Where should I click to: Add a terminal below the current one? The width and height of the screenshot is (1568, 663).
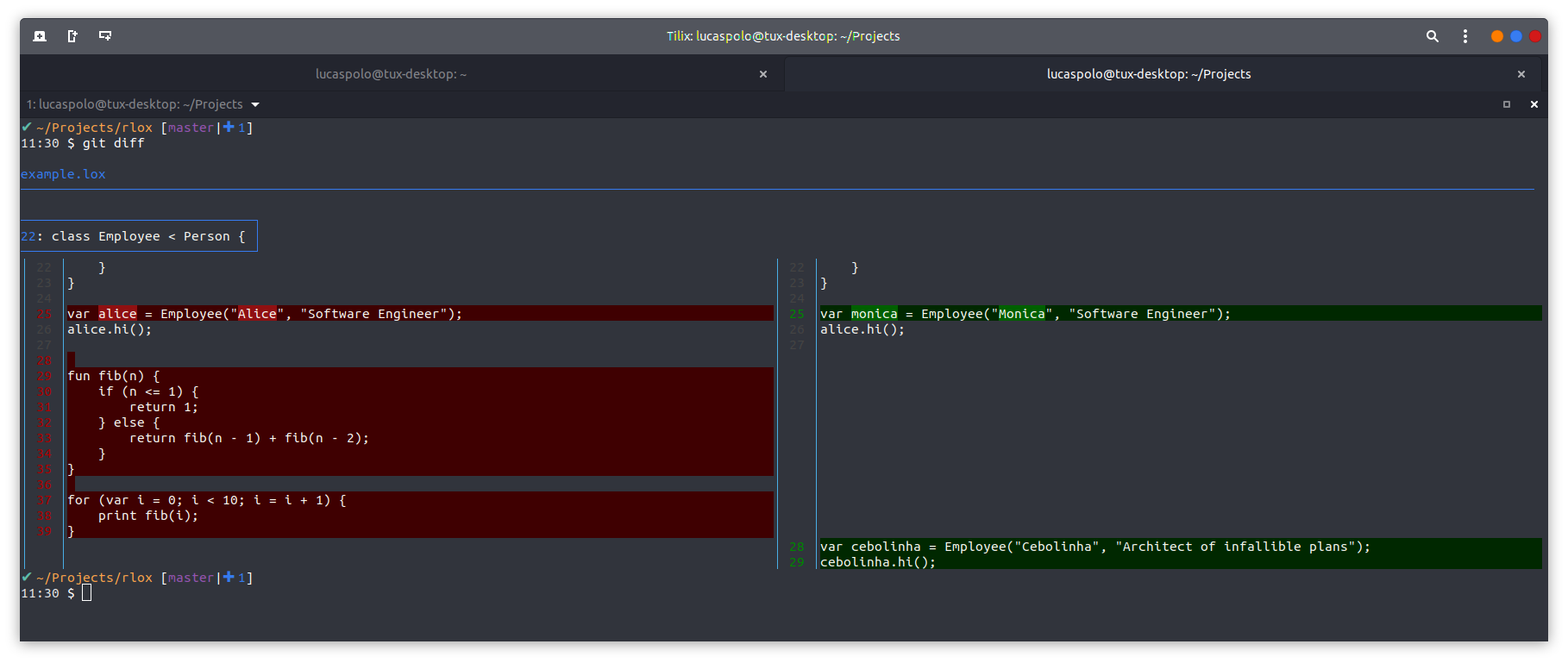[105, 36]
